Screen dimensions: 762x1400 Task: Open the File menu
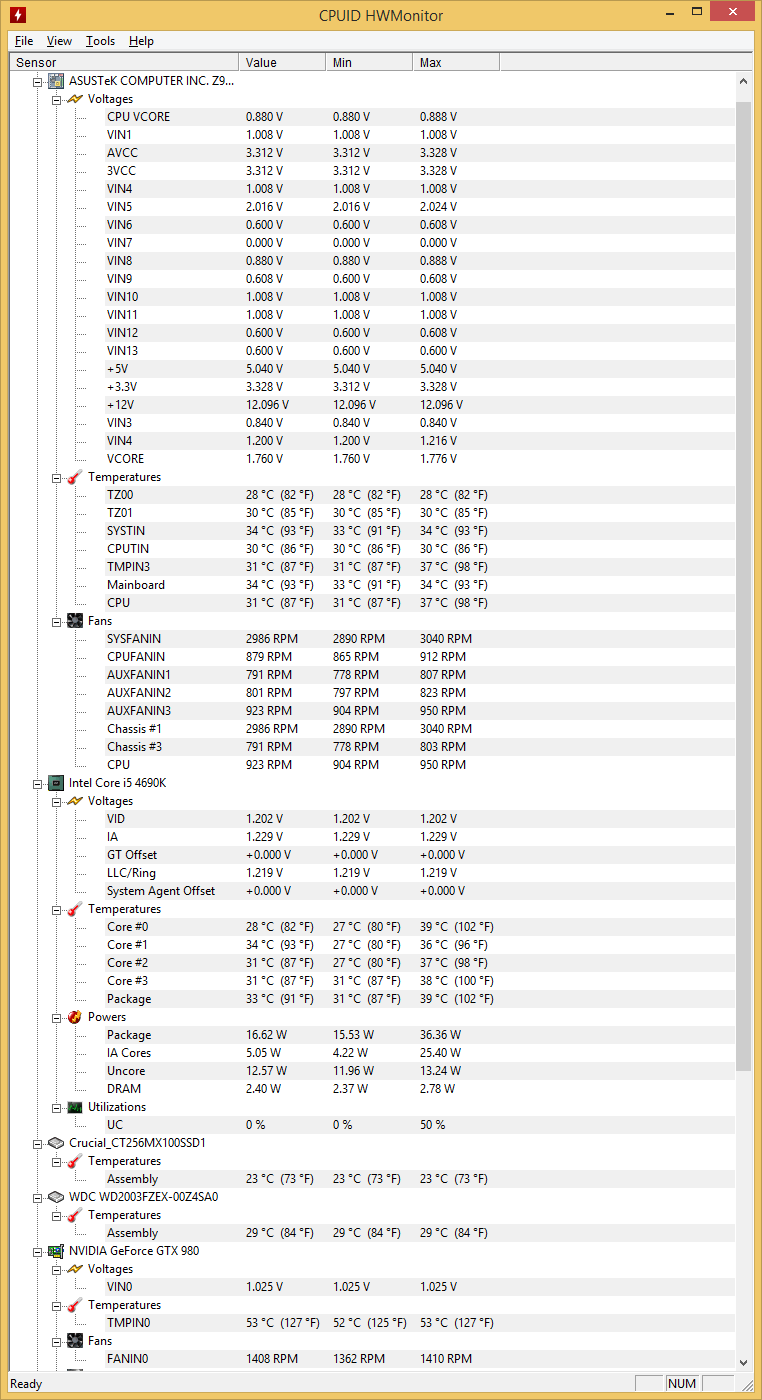pos(24,41)
